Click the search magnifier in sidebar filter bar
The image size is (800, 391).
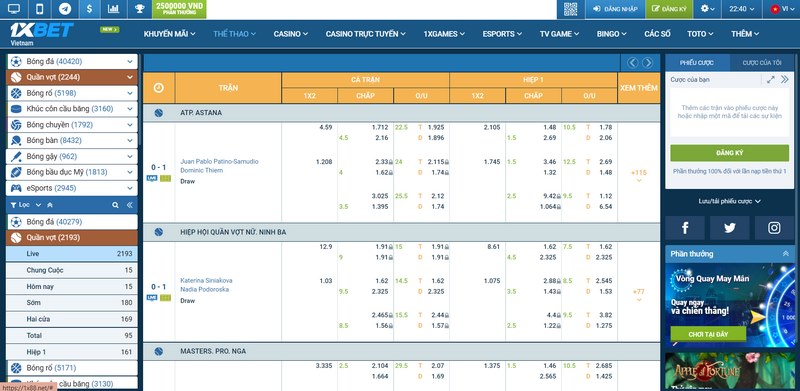[x=115, y=205]
